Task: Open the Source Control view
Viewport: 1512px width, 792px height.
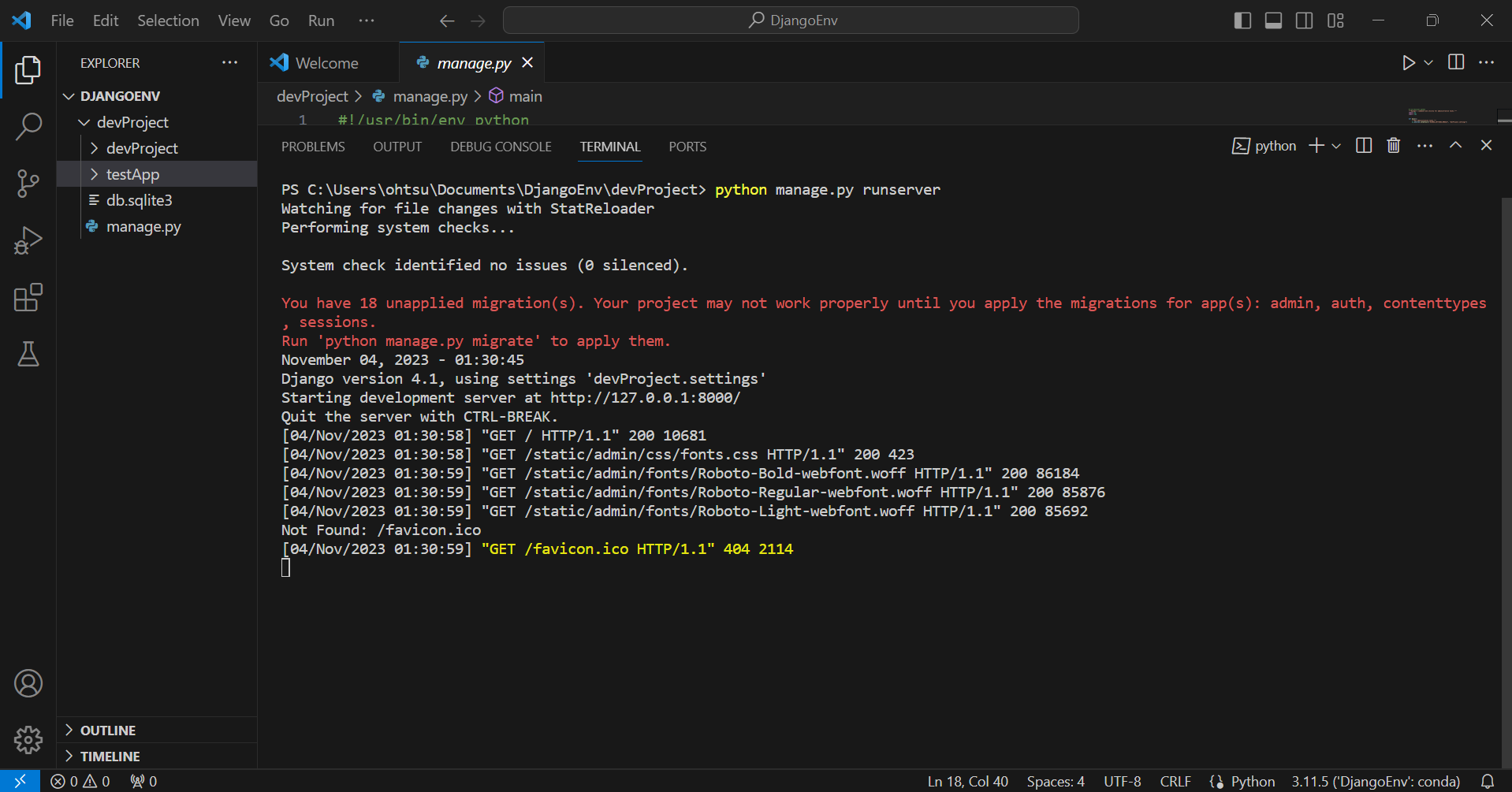Action: [28, 183]
